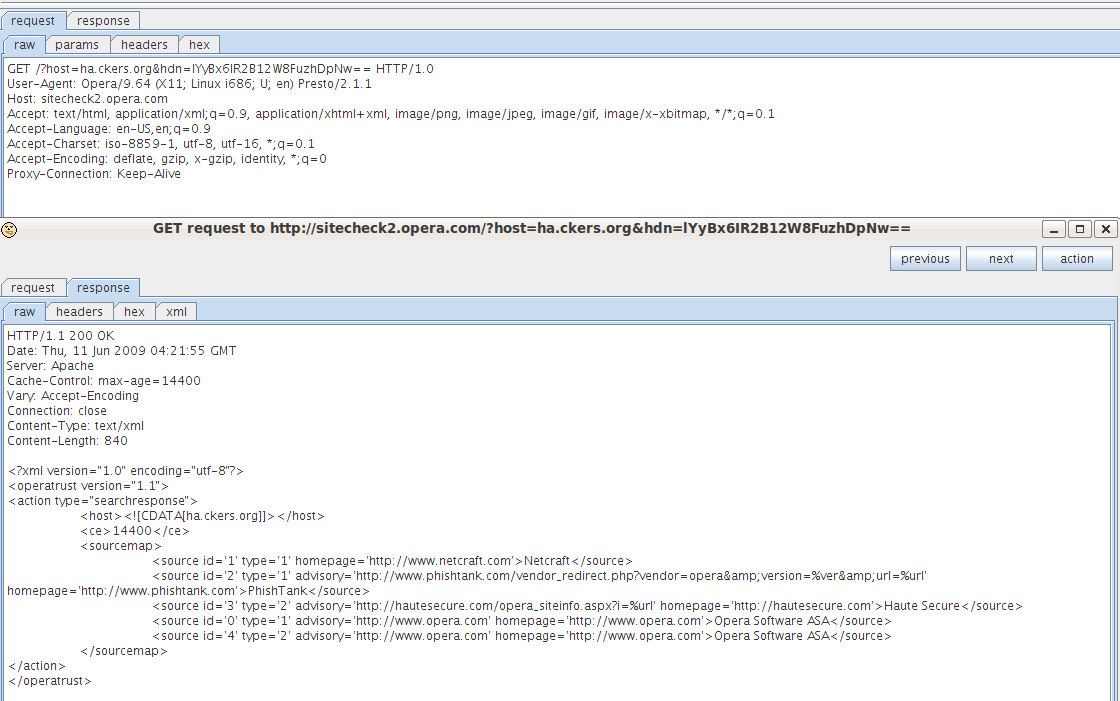Click the Opera Software ASA source id='4' line
1120x701 pixels.
pos(521,635)
